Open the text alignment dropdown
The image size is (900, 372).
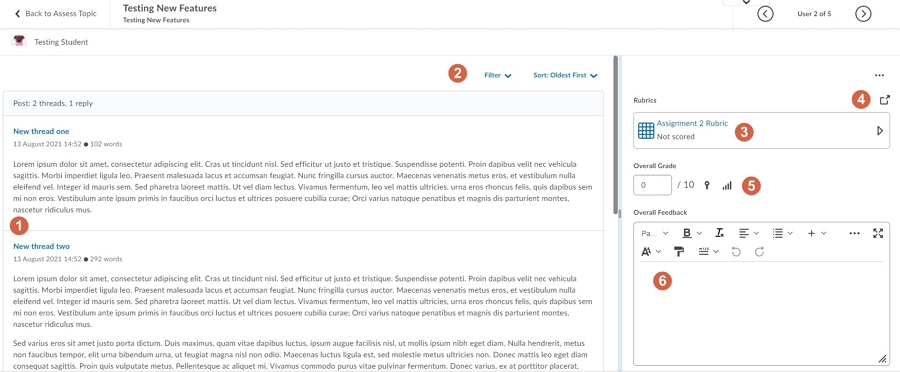748,233
